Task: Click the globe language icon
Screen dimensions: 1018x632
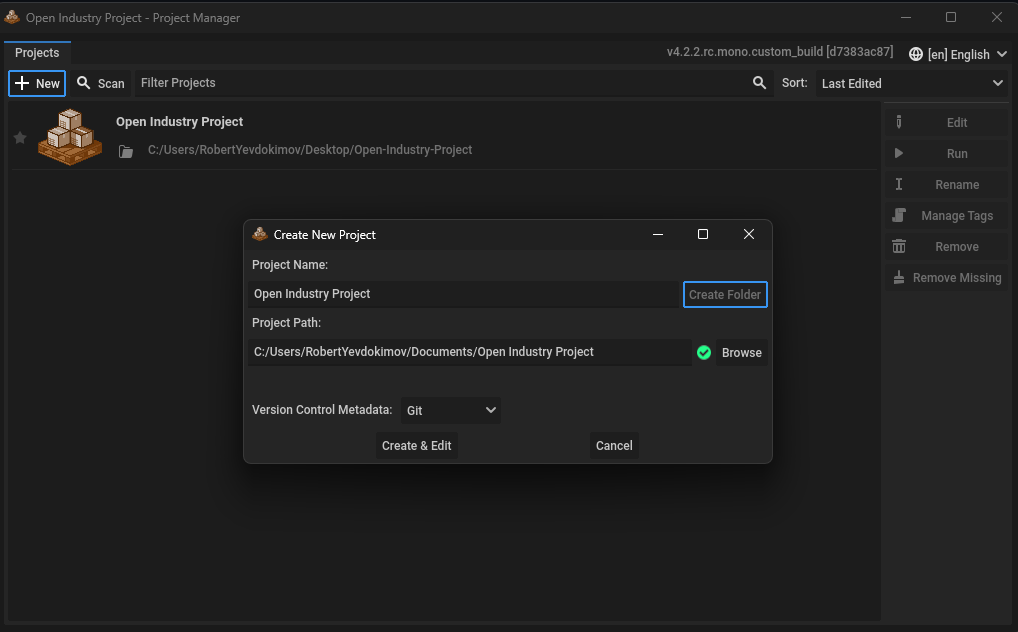Action: click(x=915, y=54)
